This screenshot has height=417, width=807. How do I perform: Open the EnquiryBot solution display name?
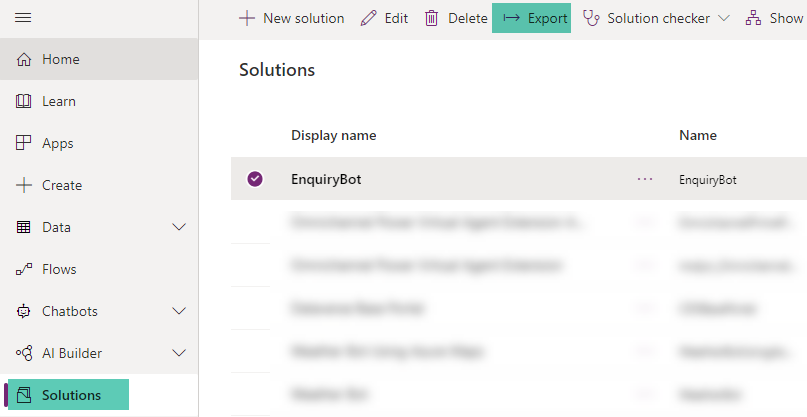(x=326, y=179)
